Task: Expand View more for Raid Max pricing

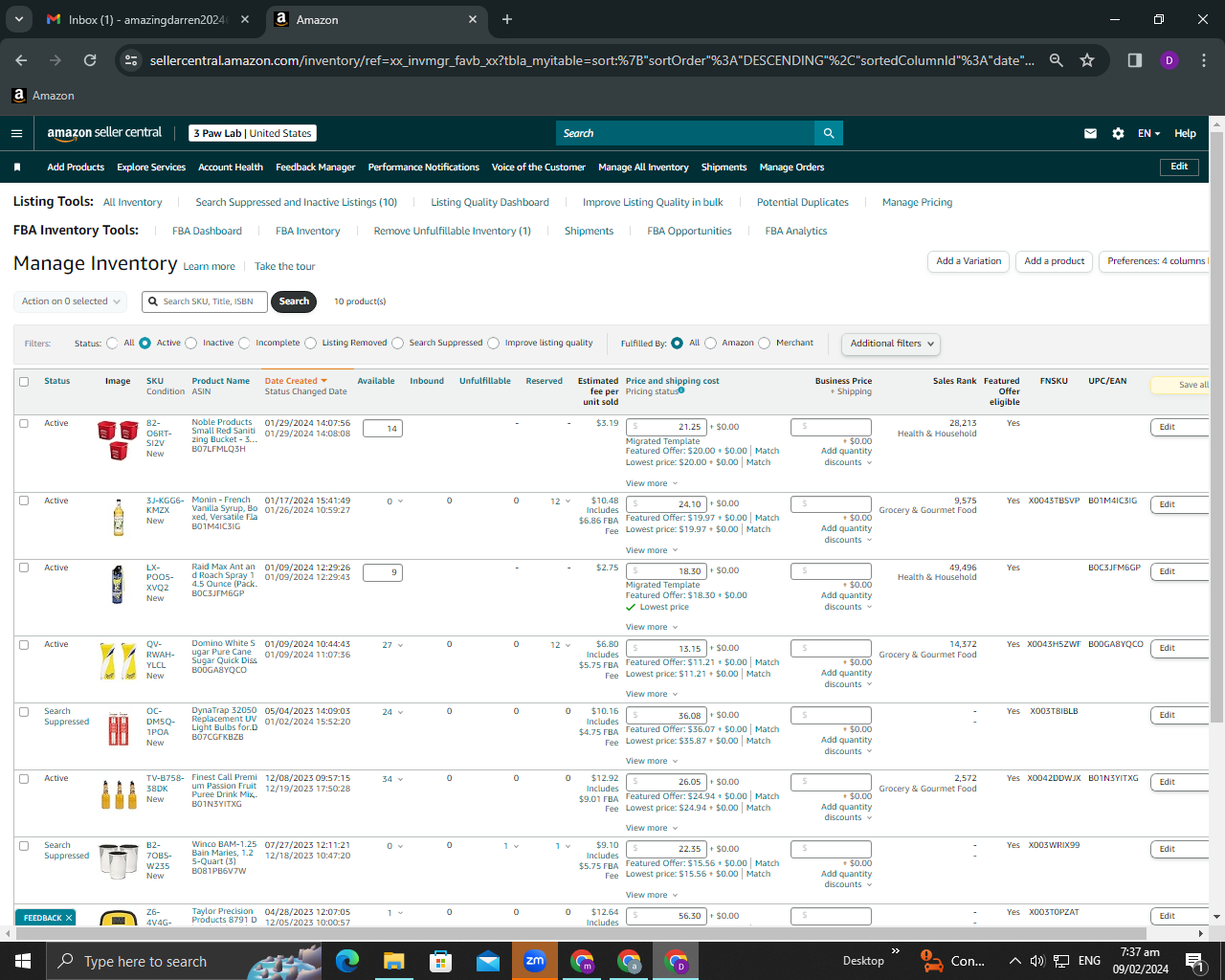Action: [651, 627]
